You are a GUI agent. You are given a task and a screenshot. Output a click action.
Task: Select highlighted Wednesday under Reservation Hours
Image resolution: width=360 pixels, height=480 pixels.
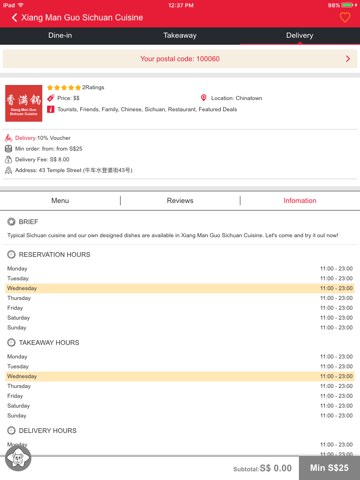click(x=180, y=288)
